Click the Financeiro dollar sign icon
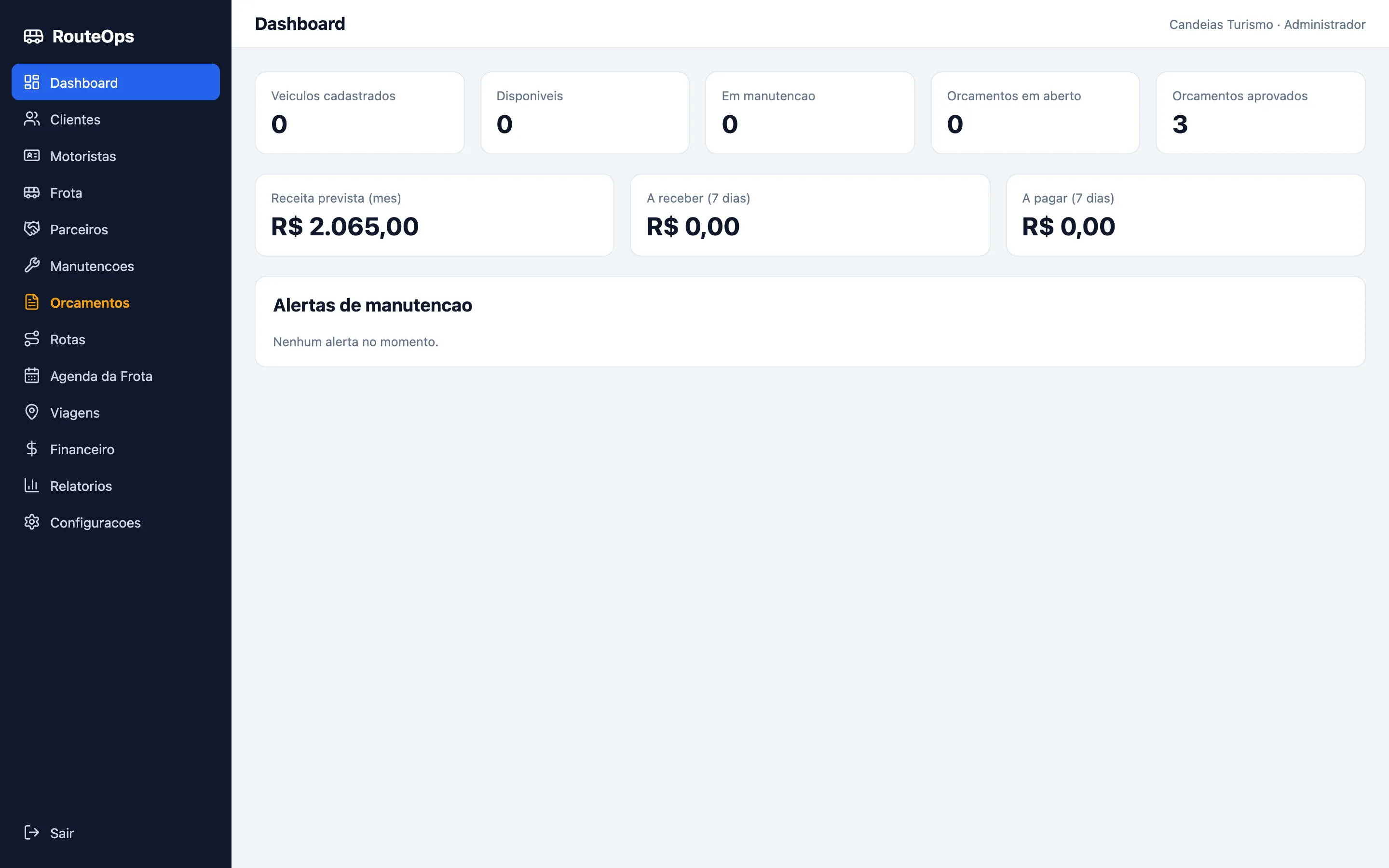This screenshot has height=868, width=1389. (x=31, y=449)
